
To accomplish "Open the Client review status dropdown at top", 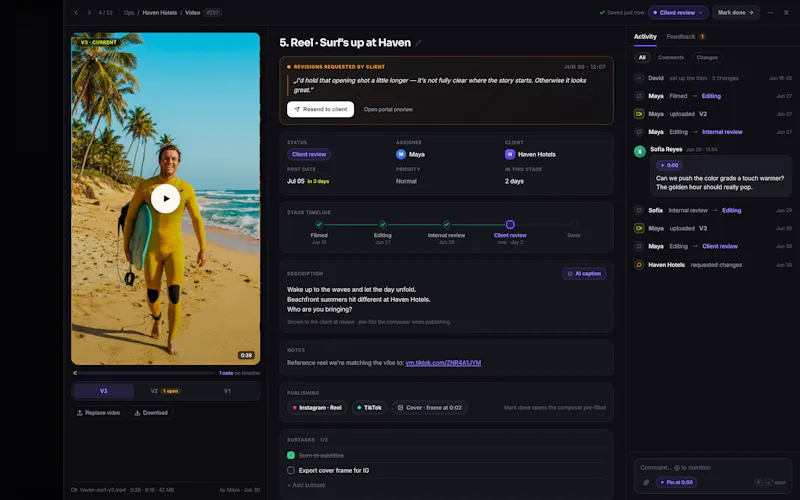I will pyautogui.click(x=678, y=12).
